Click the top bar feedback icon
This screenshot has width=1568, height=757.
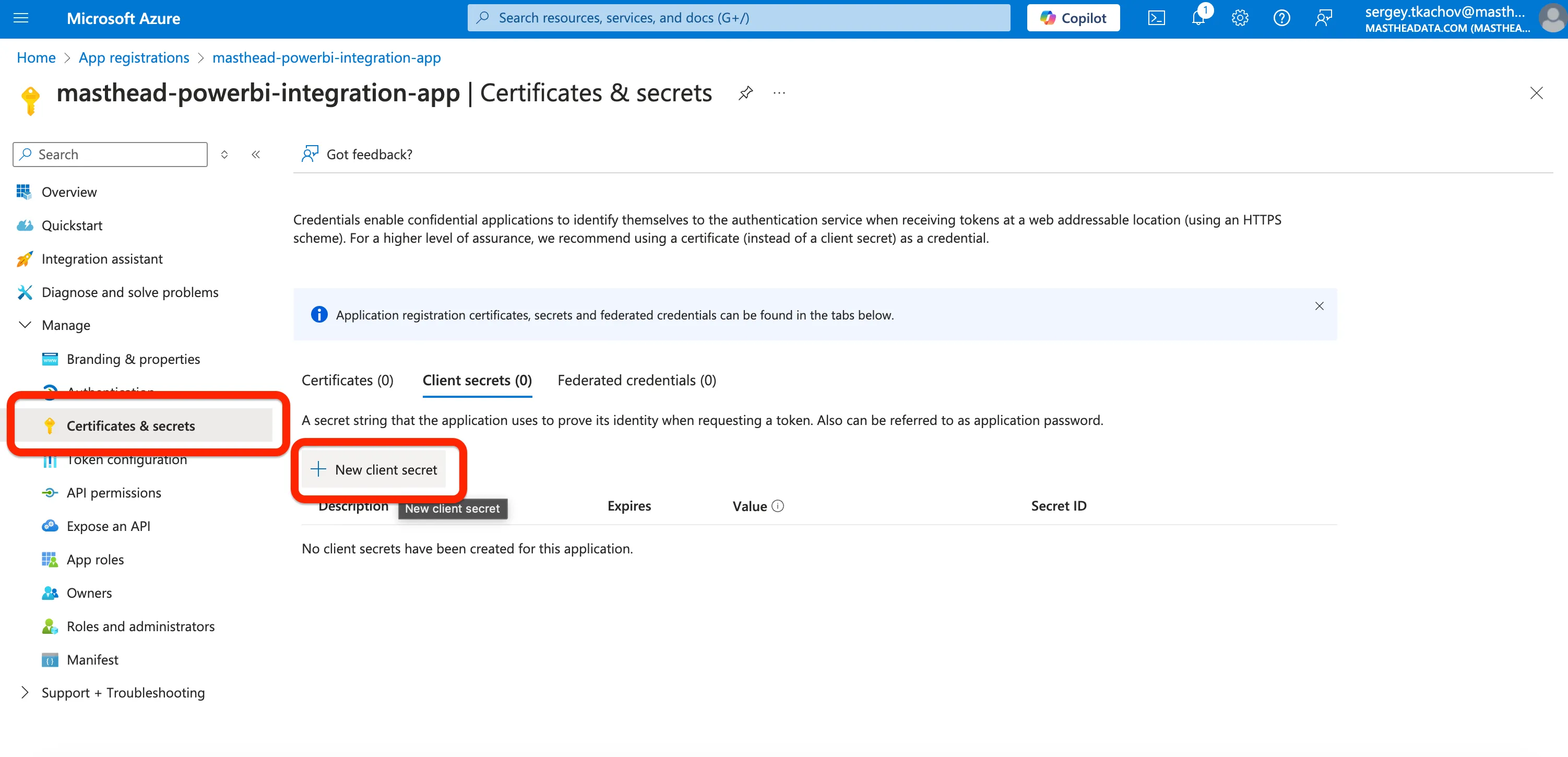coord(1323,18)
